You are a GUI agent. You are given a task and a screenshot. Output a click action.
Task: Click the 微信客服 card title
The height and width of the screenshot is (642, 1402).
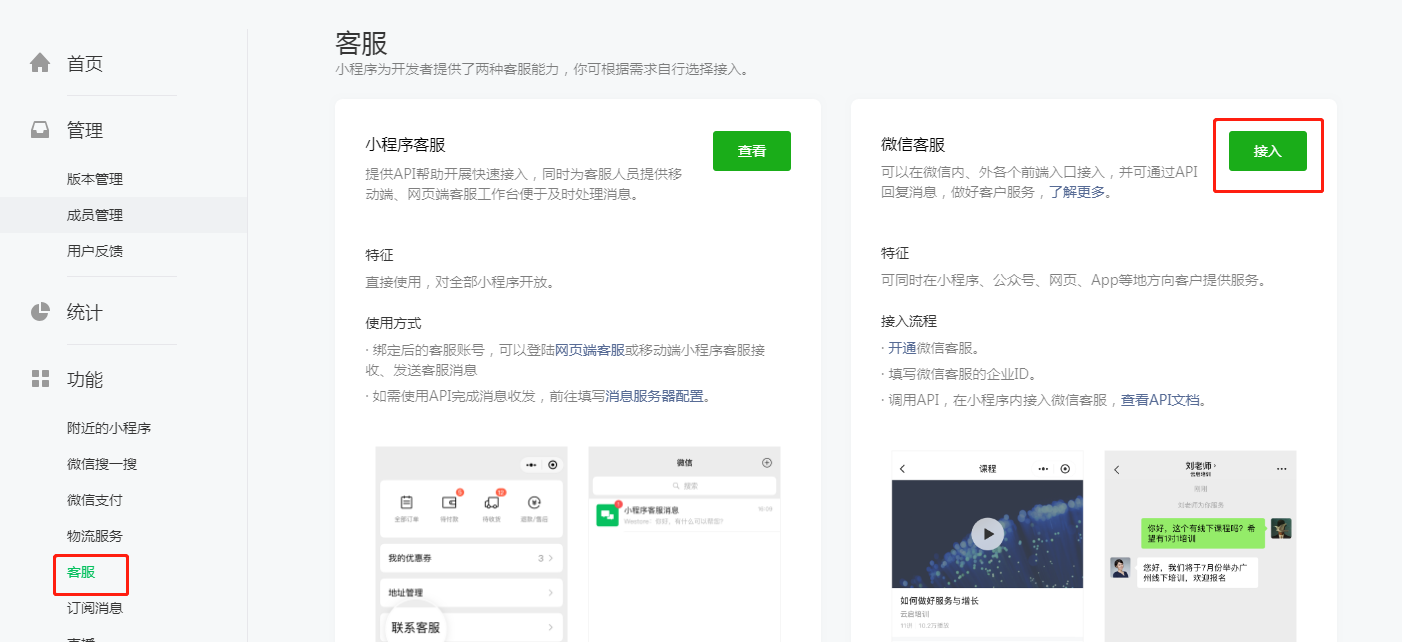click(x=913, y=145)
